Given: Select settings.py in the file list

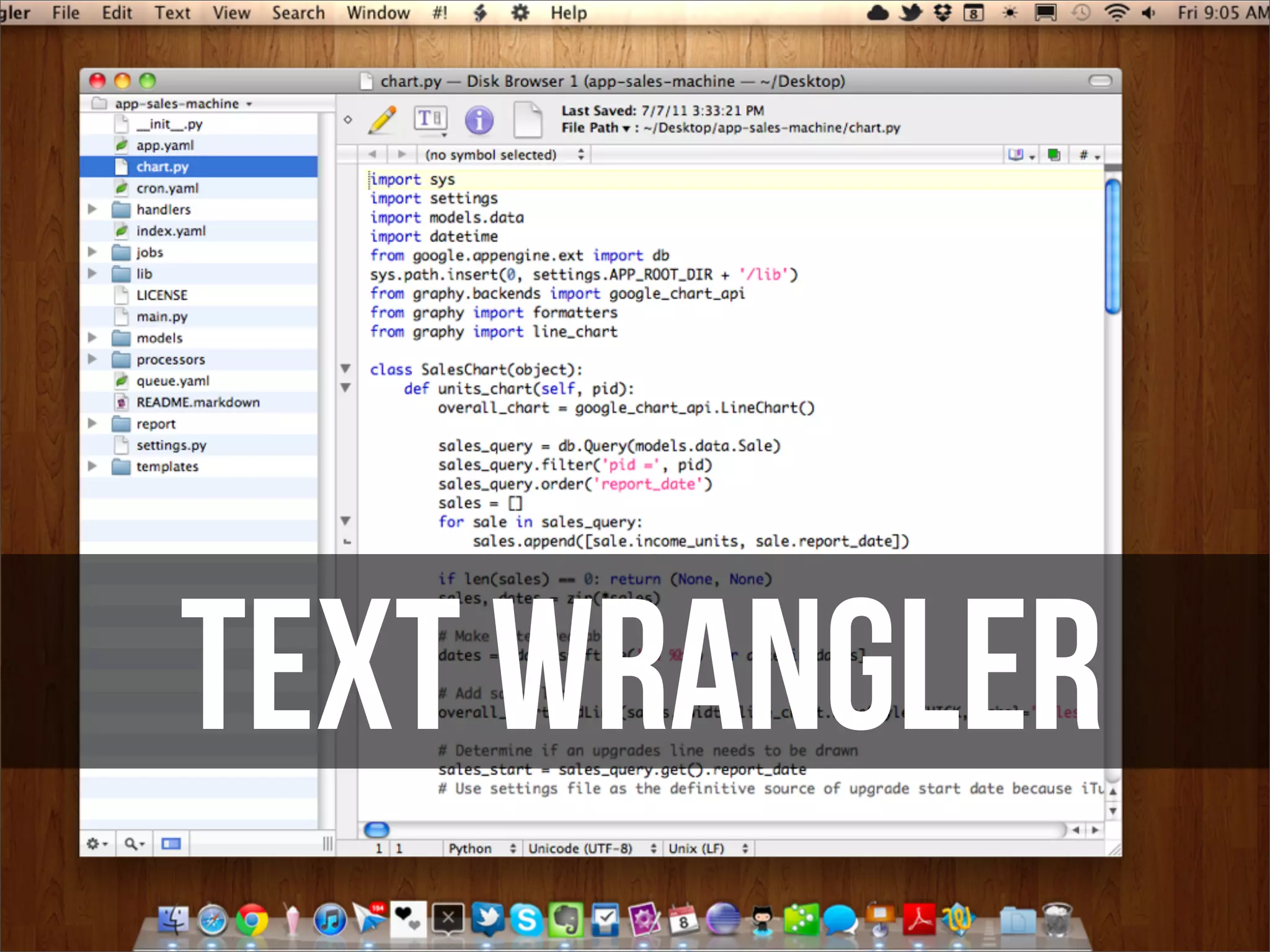Looking at the screenshot, I should click(198, 445).
